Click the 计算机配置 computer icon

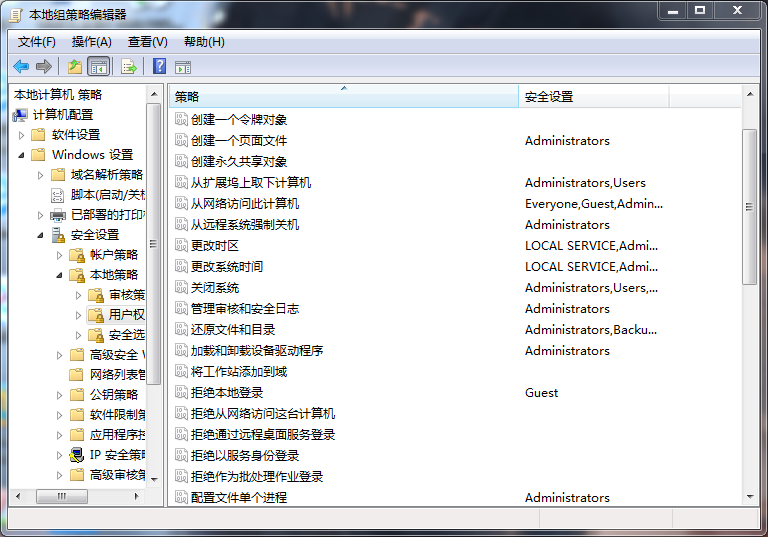tap(20, 115)
